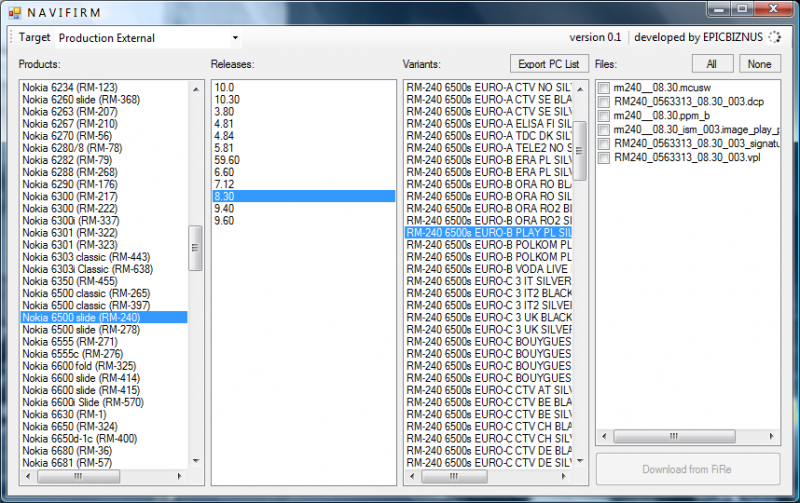
Task: Check the RM240_0563313_08.30_003.dcp checkbox
Action: pos(604,102)
